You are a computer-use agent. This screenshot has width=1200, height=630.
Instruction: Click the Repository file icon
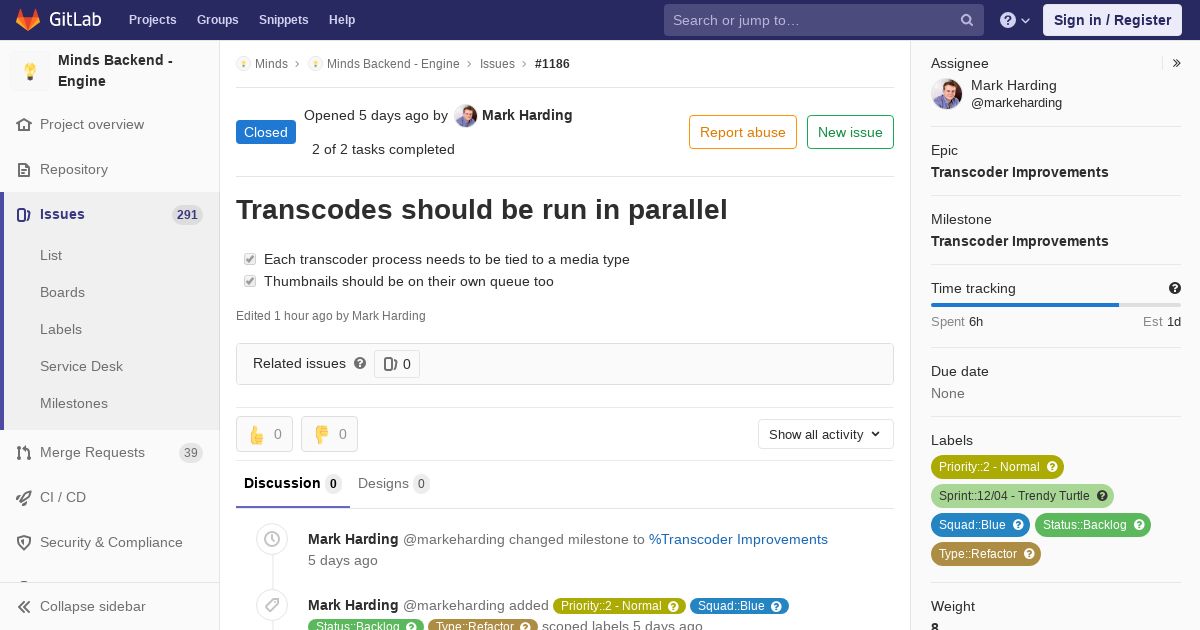tap(24, 170)
